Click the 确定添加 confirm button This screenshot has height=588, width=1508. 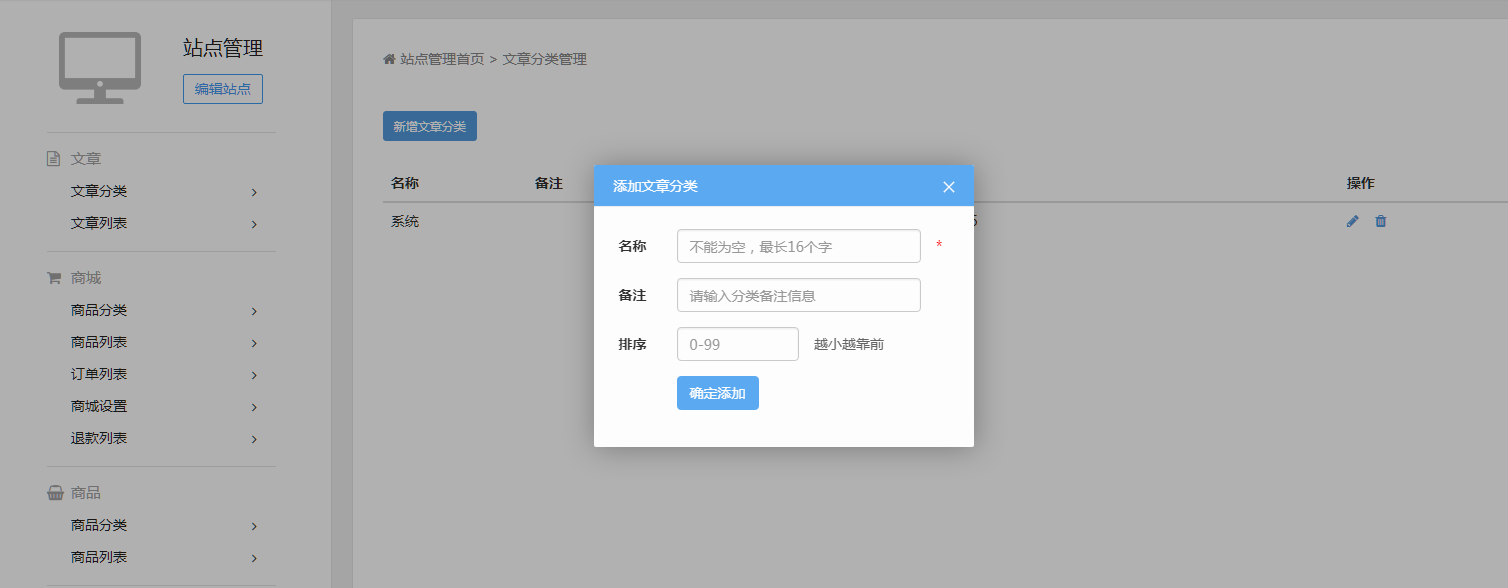click(x=717, y=392)
